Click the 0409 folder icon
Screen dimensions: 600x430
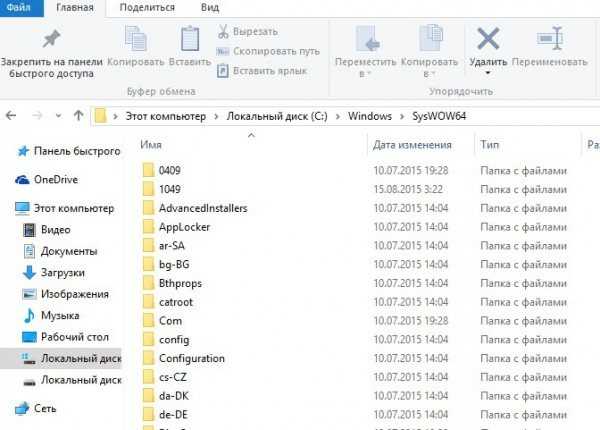coord(148,170)
